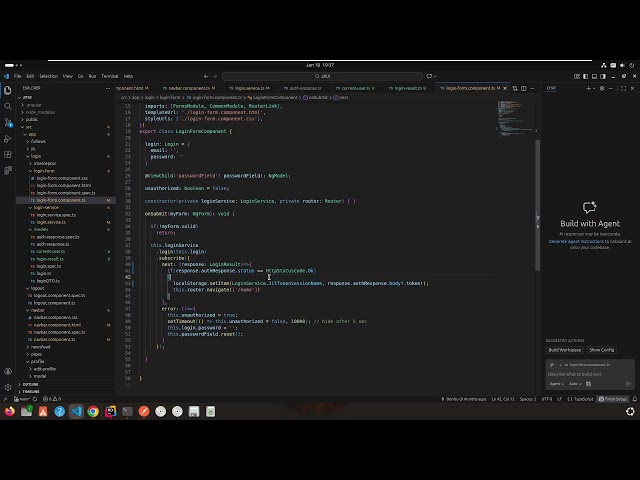640x480 pixels.
Task: Expand the public folder
Action: [31, 120]
